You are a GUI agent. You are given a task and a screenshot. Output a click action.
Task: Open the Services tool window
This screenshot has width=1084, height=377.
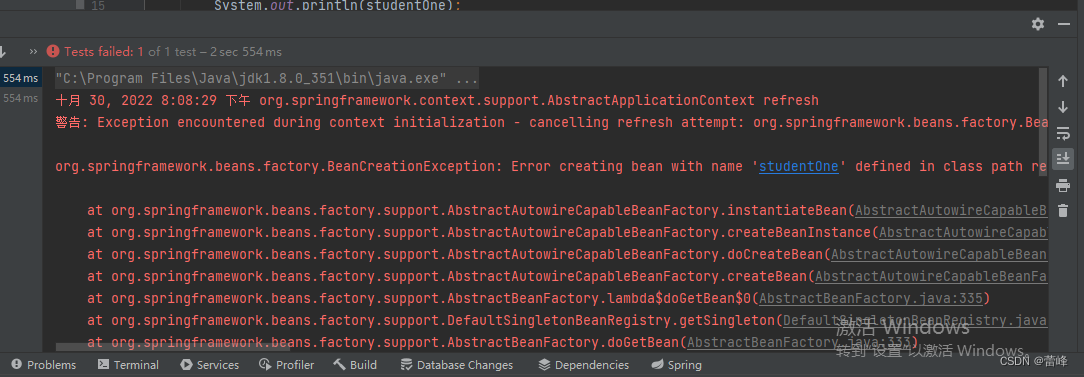pyautogui.click(x=209, y=365)
